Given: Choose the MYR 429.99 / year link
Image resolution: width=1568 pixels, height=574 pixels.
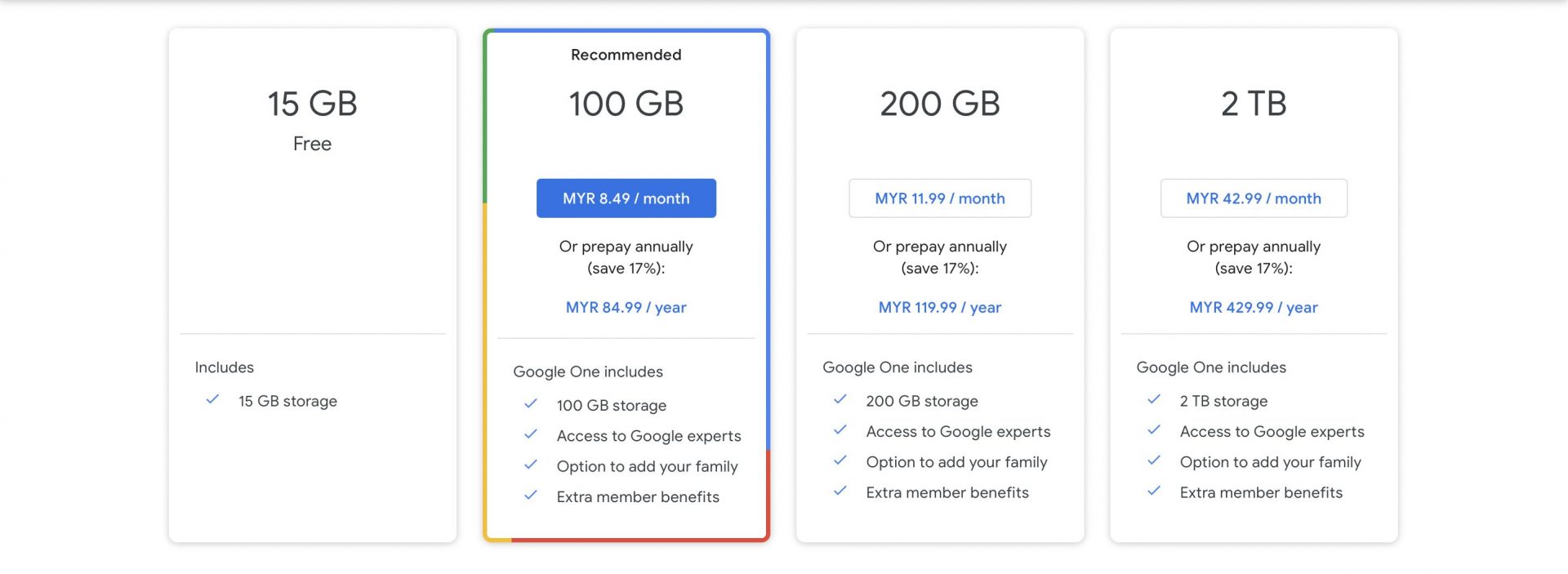Looking at the screenshot, I should point(1254,308).
